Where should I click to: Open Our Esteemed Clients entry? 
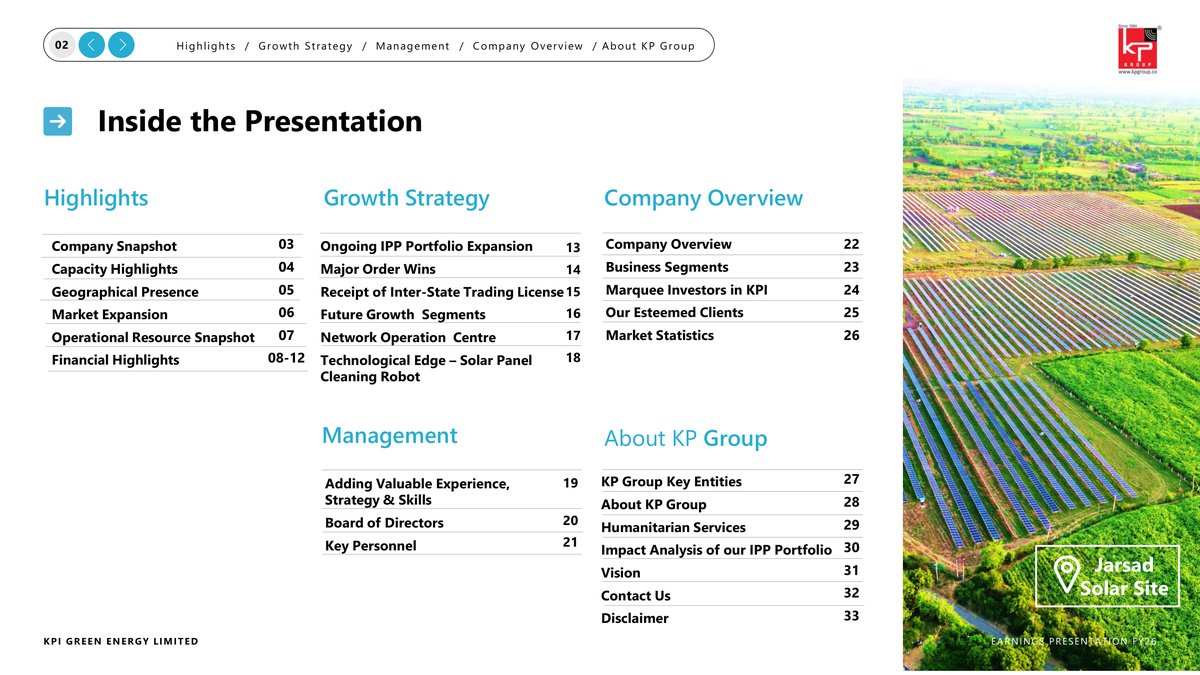pyautogui.click(x=674, y=312)
